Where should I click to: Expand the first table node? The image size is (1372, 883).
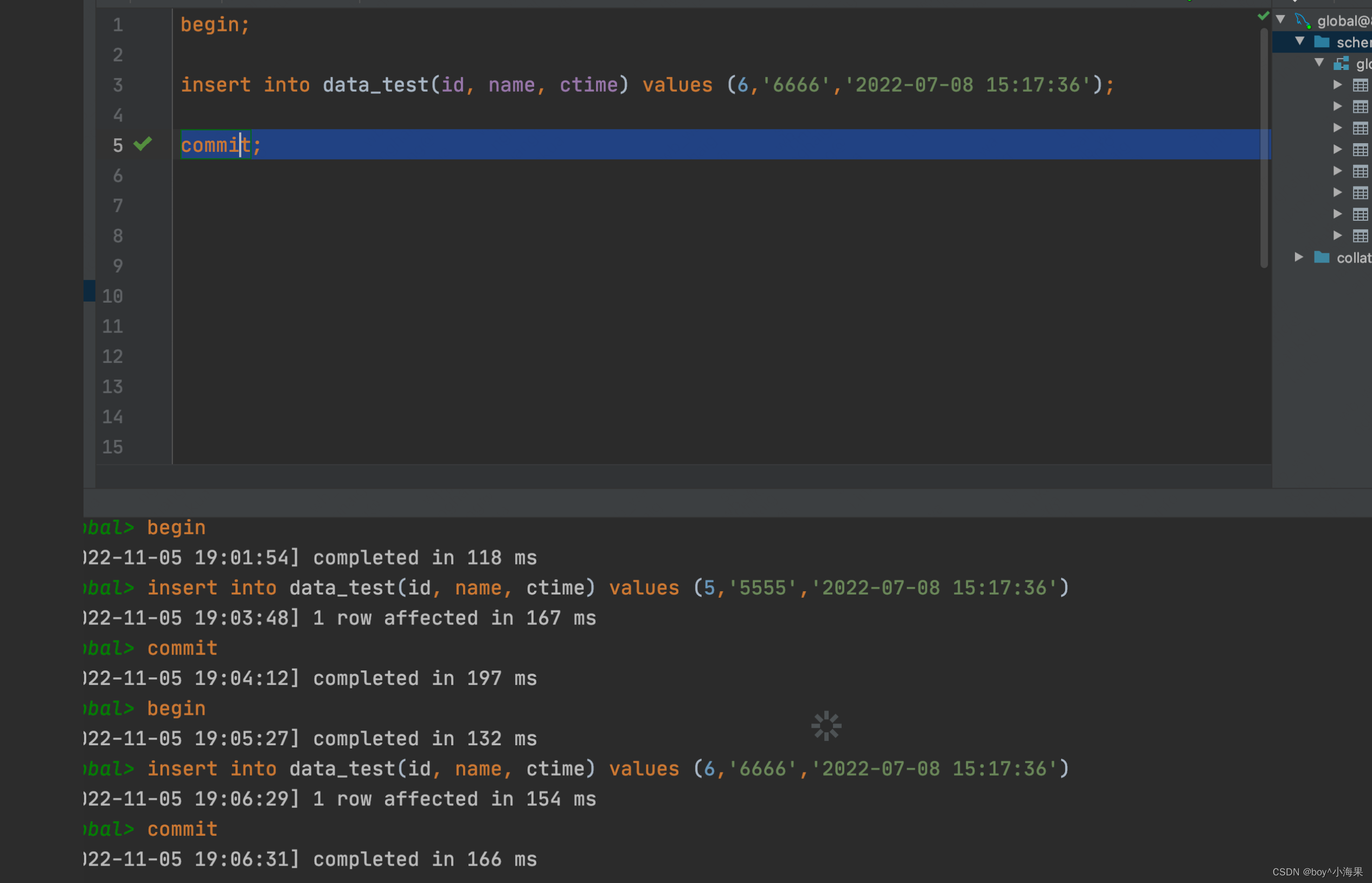pyautogui.click(x=1337, y=85)
